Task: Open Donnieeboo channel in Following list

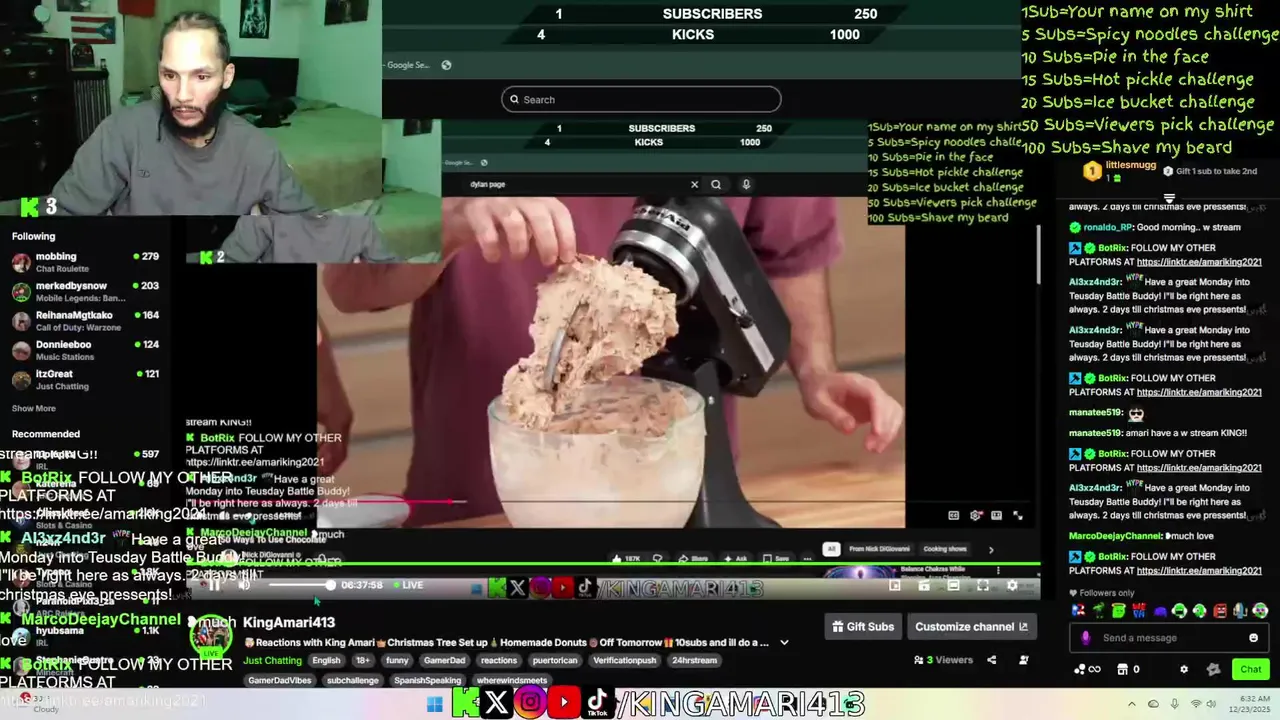Action: coord(86,350)
